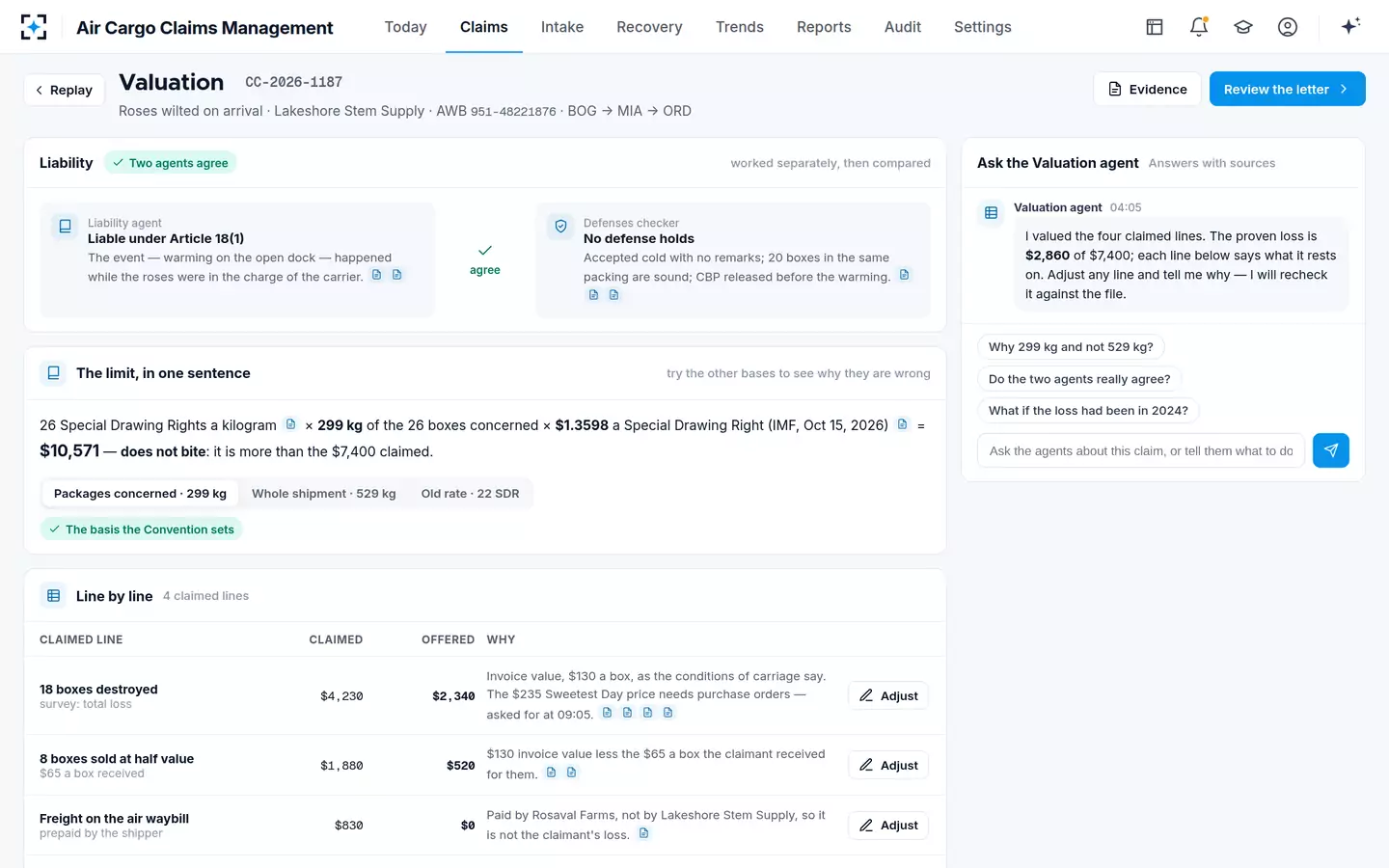Screen dimensions: 1389x868
Task: Open the Today tab
Action: coord(405,27)
